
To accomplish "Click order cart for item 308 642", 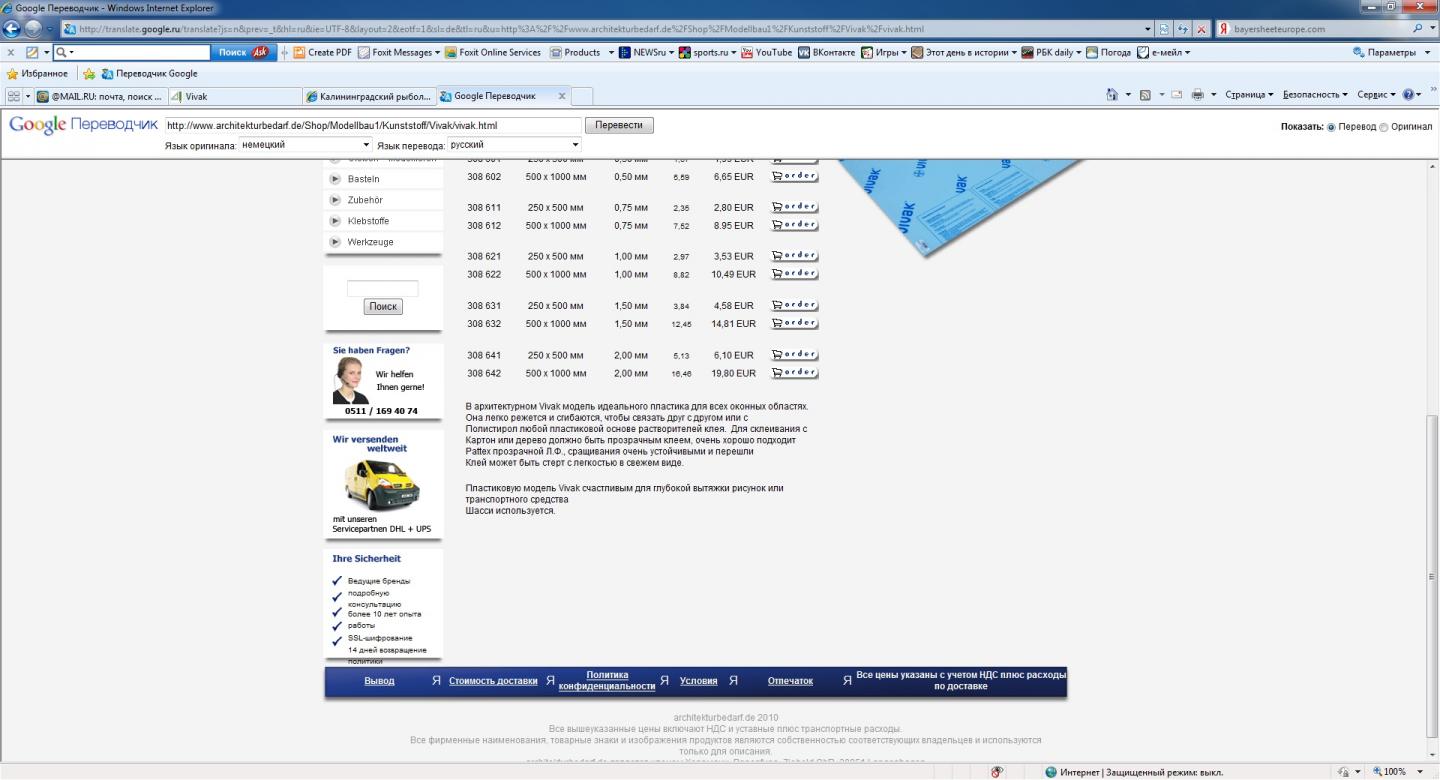I will pos(794,373).
